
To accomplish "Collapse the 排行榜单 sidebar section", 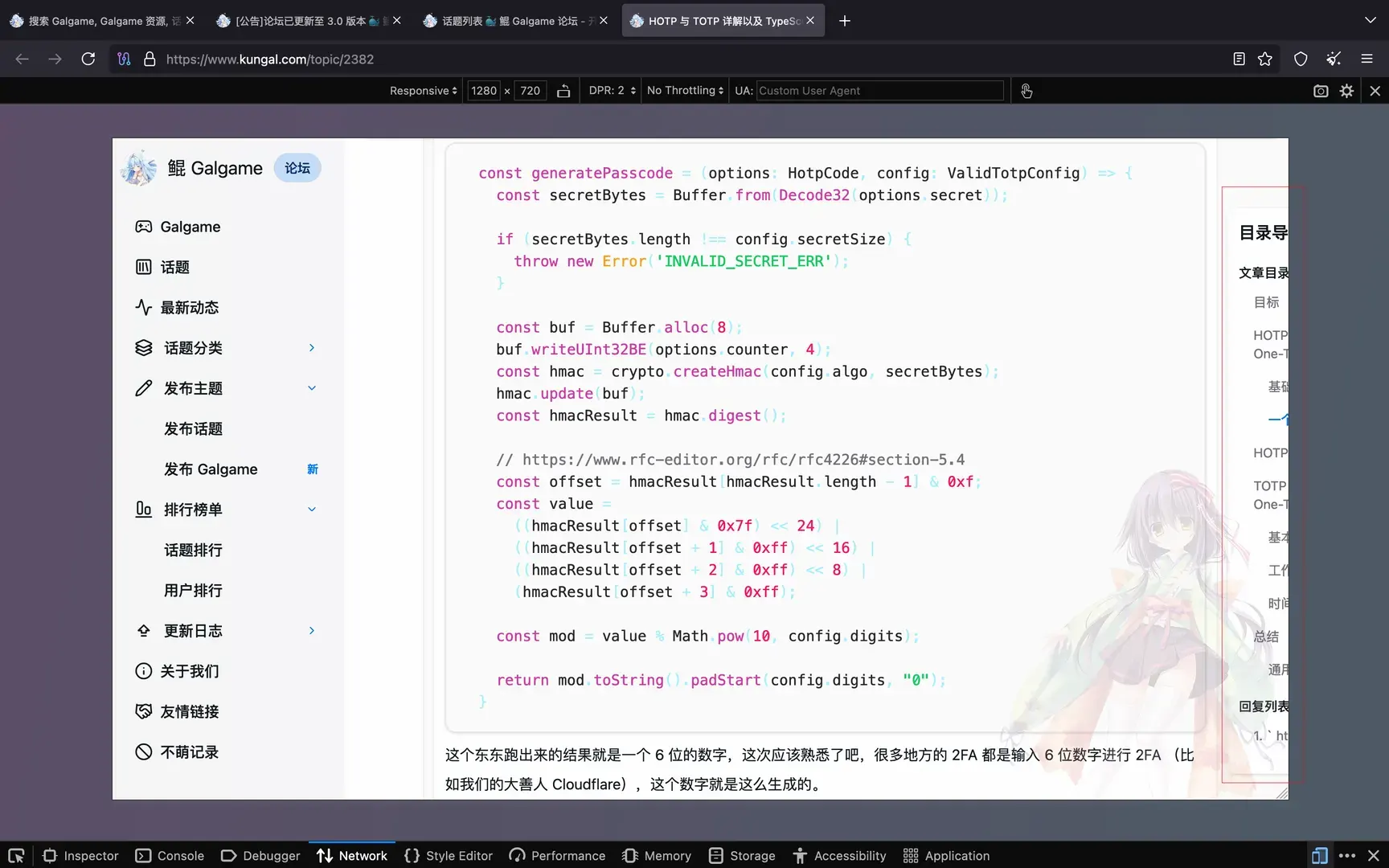I will [312, 510].
